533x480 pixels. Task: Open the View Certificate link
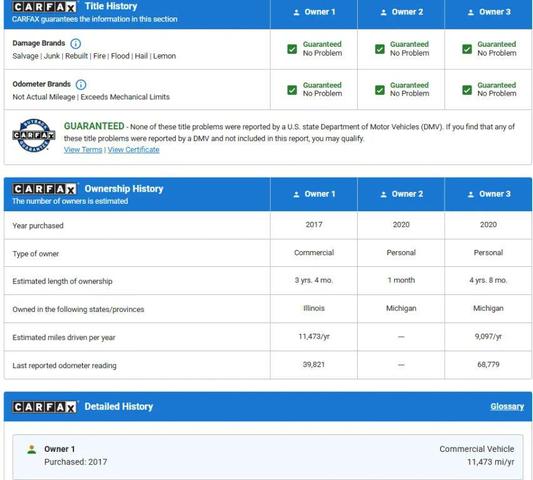pyautogui.click(x=134, y=150)
